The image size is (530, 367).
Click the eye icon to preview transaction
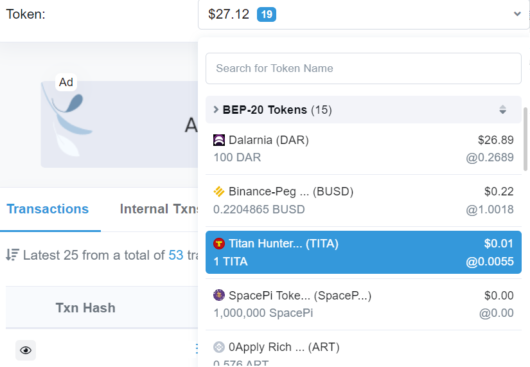pos(26,350)
